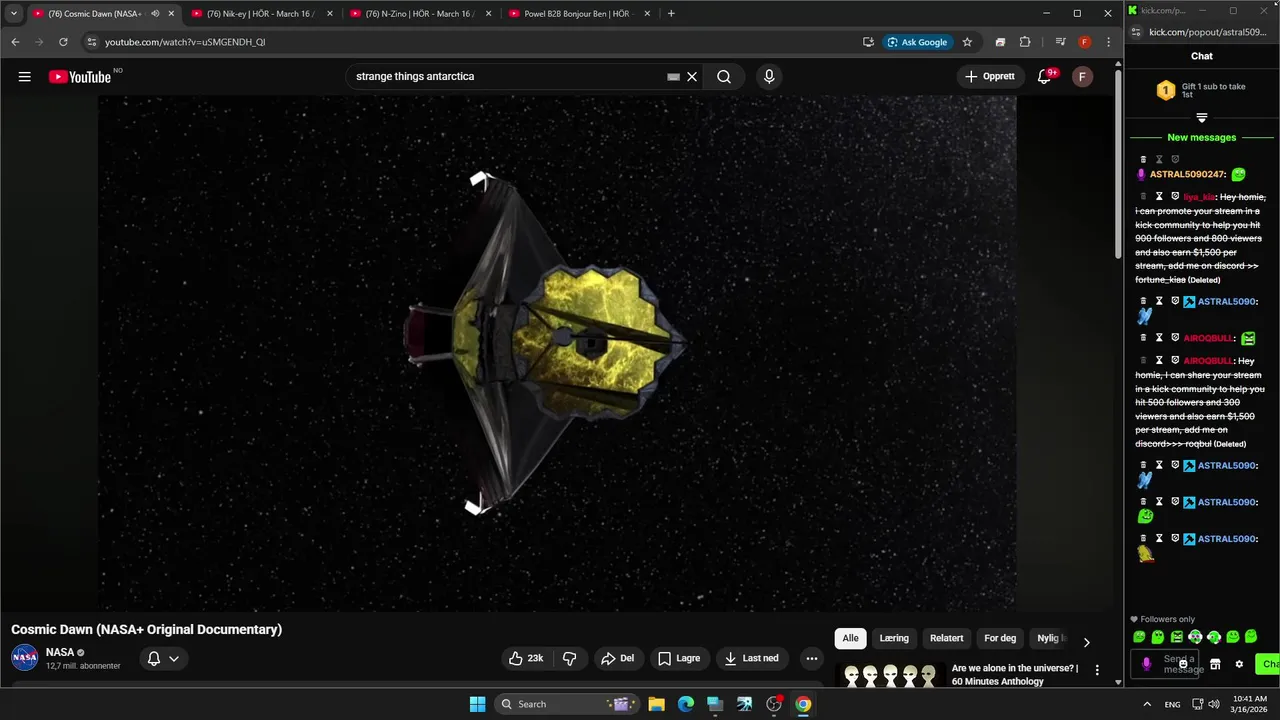
Task: Open options for 60 Minutes video
Action: point(1097,671)
